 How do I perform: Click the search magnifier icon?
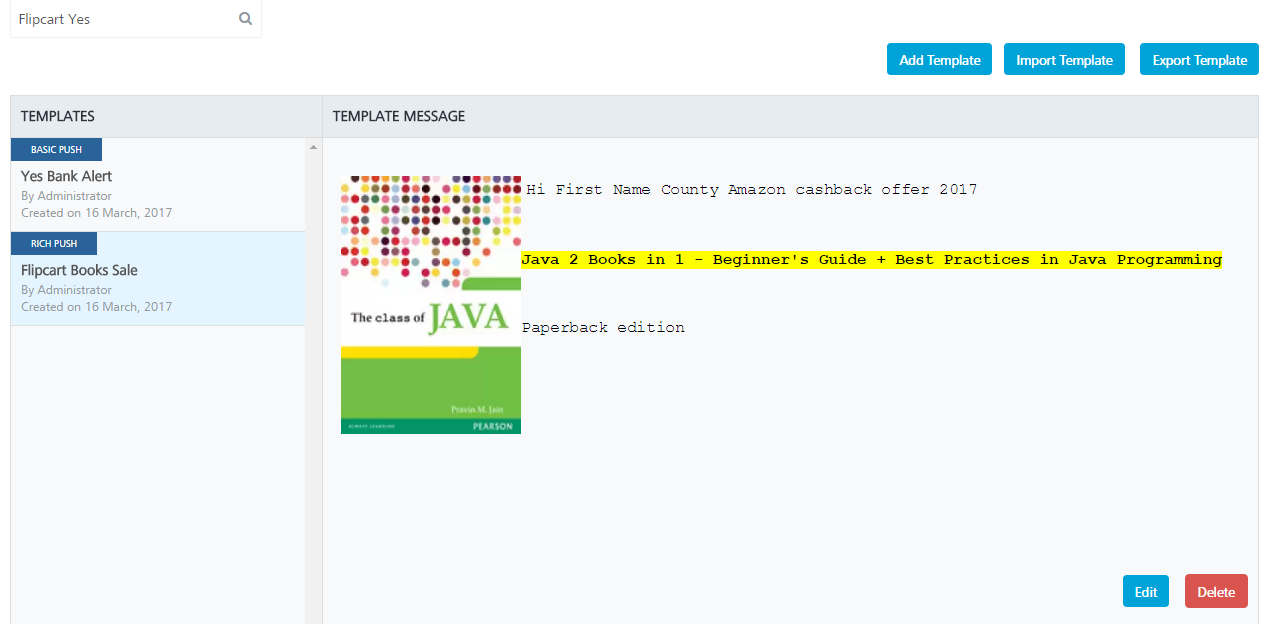(245, 19)
